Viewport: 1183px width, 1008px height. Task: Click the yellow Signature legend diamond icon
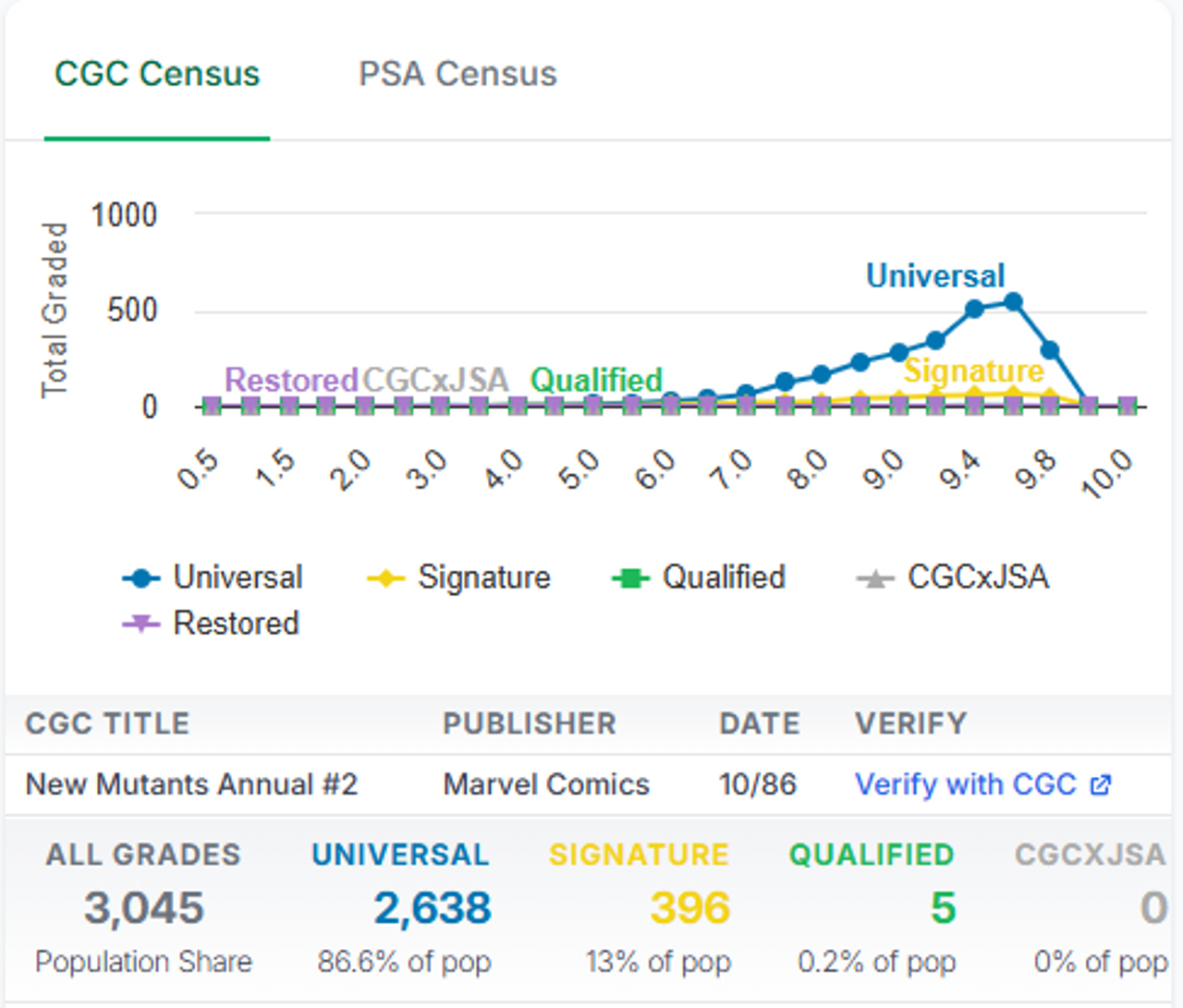385,579
